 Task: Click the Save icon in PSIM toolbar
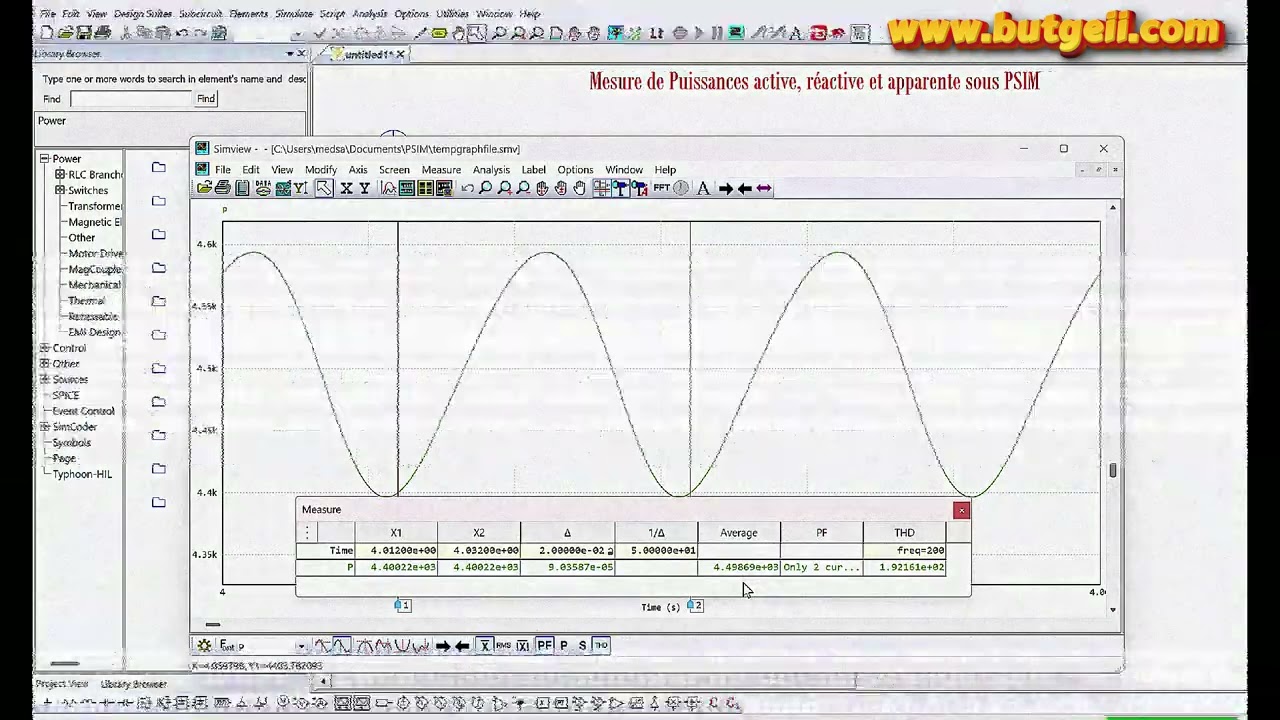(x=85, y=33)
